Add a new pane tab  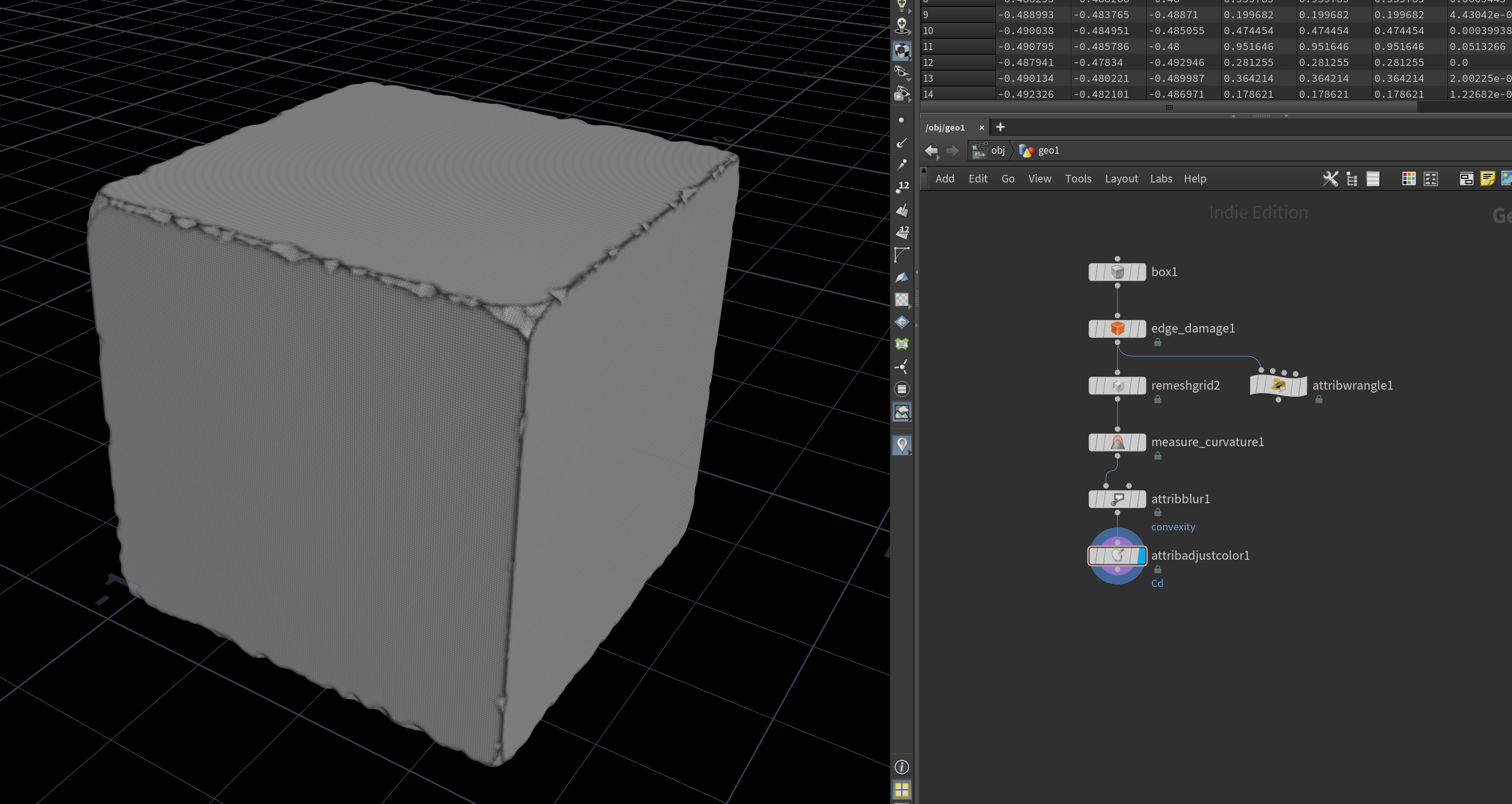click(x=1000, y=127)
